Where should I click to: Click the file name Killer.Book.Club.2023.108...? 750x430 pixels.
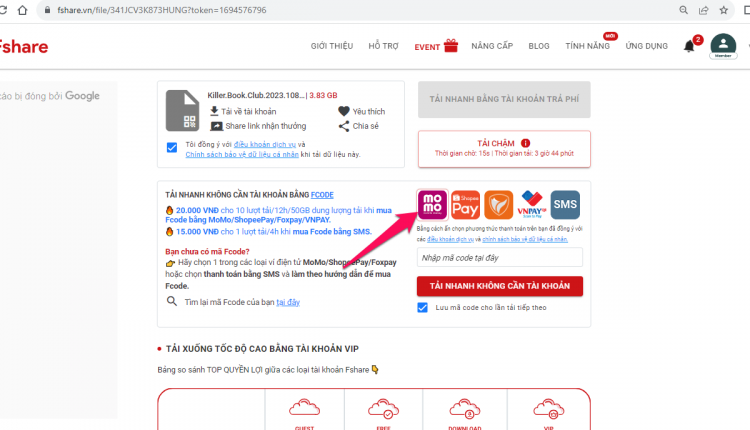pyautogui.click(x=256, y=95)
